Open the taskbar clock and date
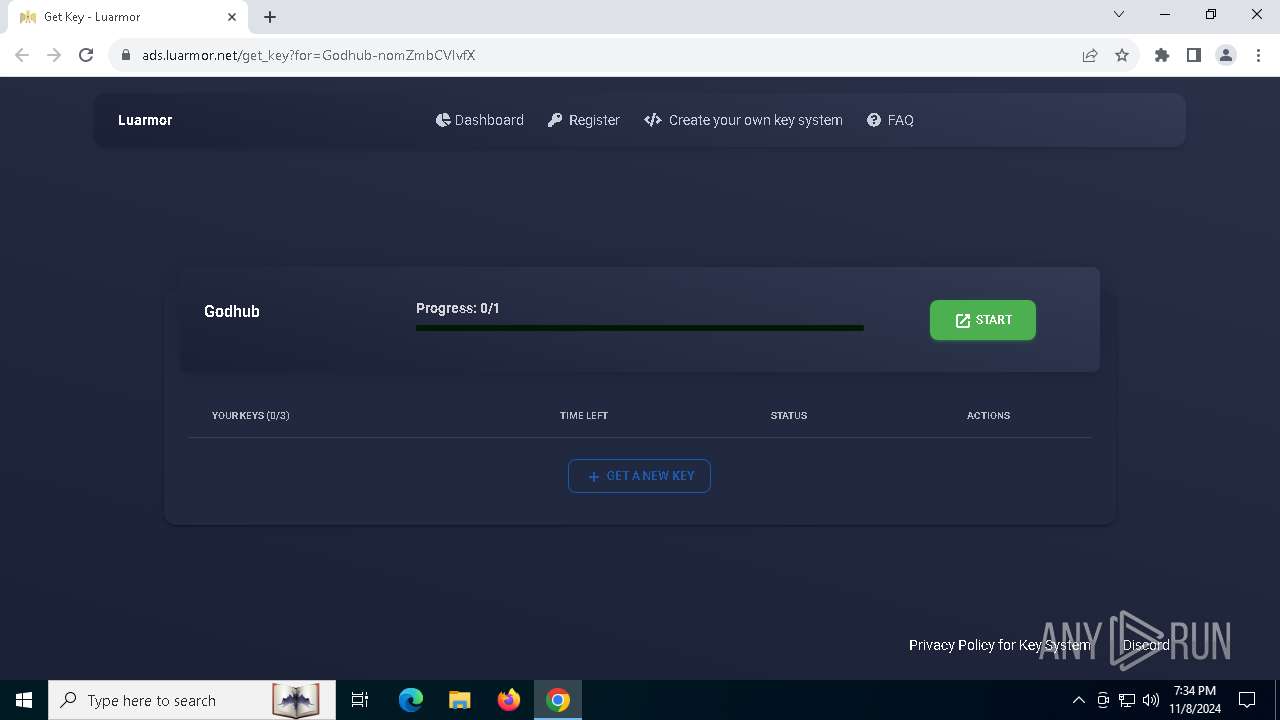Viewport: 1280px width, 720px height. (x=1195, y=700)
